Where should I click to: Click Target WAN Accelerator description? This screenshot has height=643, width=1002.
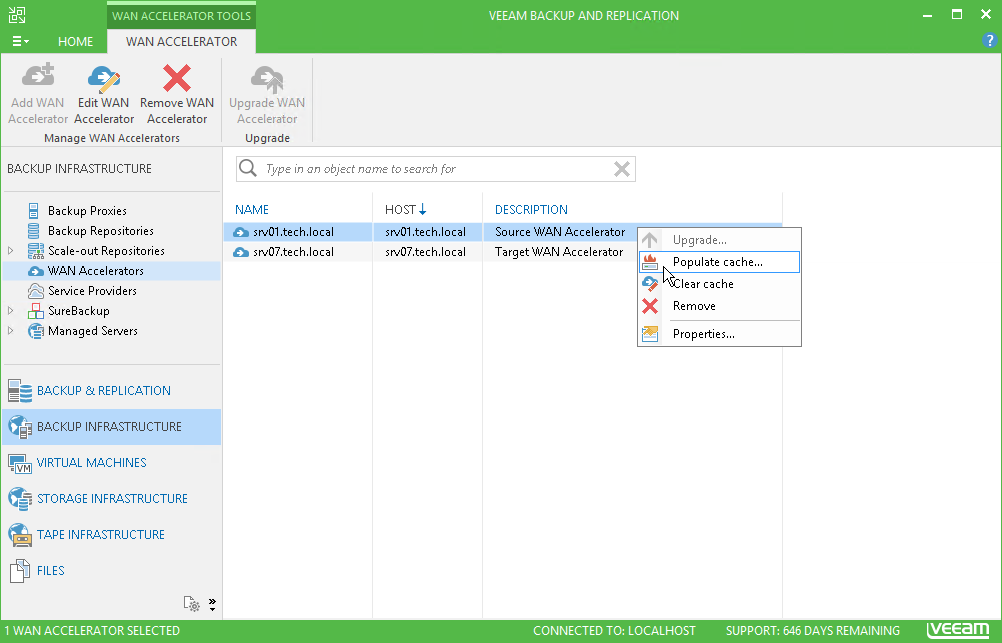(x=559, y=252)
